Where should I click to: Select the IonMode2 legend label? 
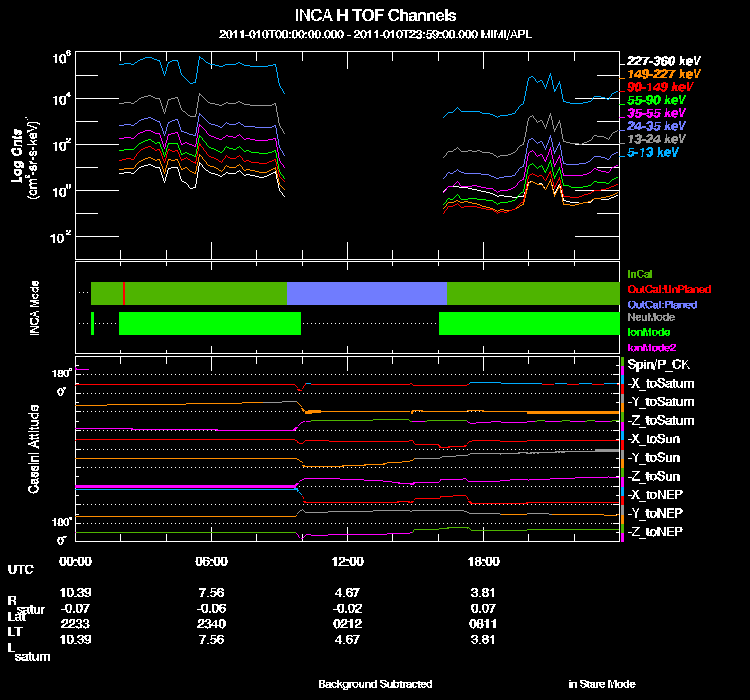[652, 347]
